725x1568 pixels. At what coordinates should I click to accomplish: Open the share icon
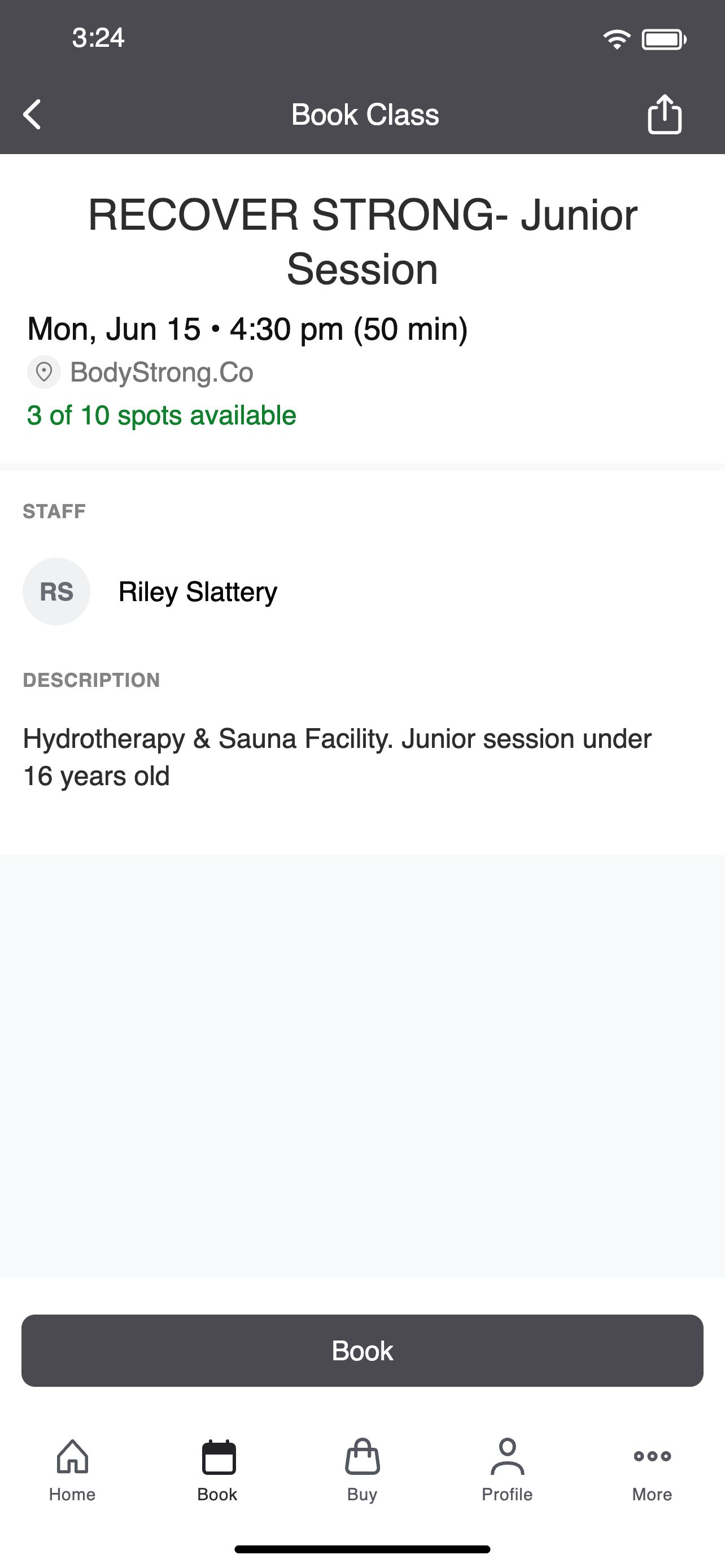664,114
